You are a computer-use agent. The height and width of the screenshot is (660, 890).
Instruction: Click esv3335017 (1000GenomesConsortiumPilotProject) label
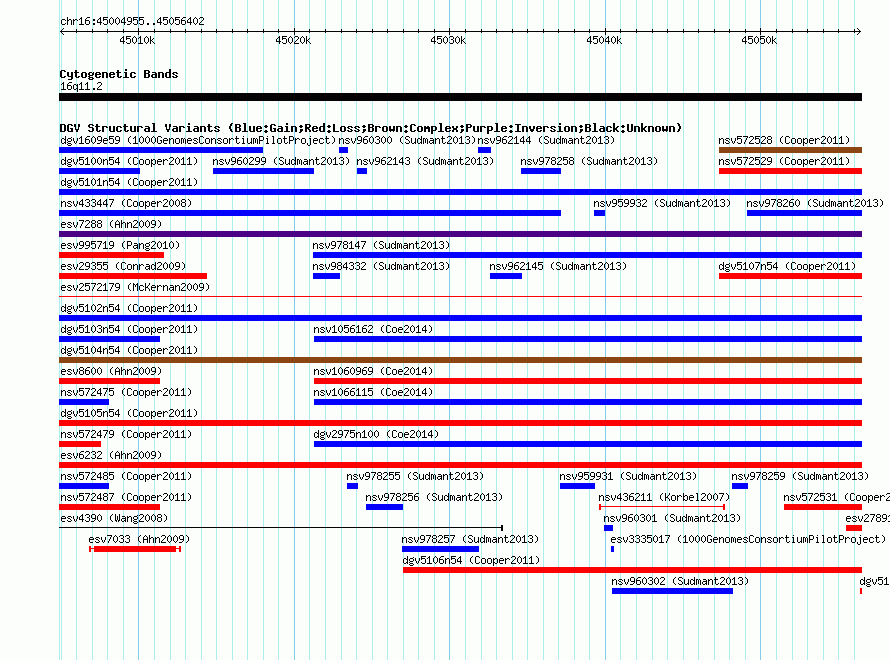point(748,539)
